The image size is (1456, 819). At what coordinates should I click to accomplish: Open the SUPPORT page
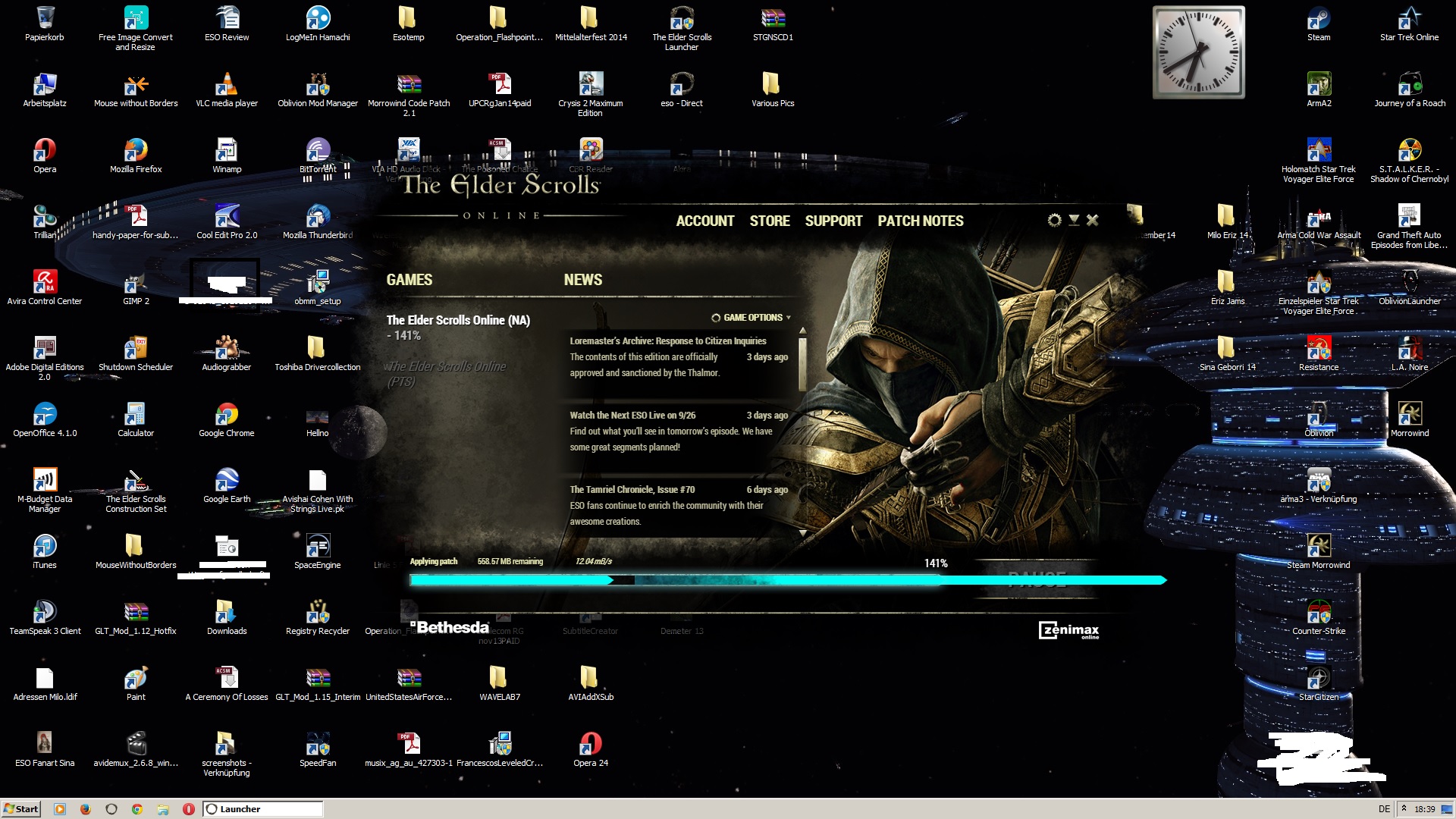pyautogui.click(x=833, y=221)
